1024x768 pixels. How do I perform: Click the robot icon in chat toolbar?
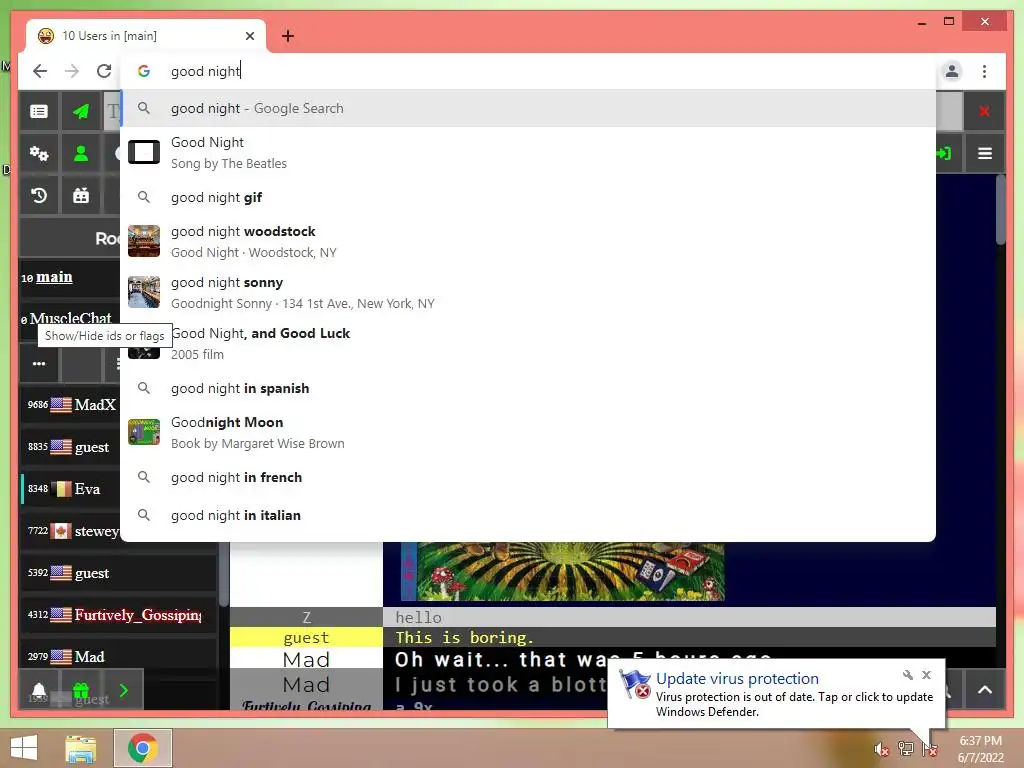click(x=81, y=195)
